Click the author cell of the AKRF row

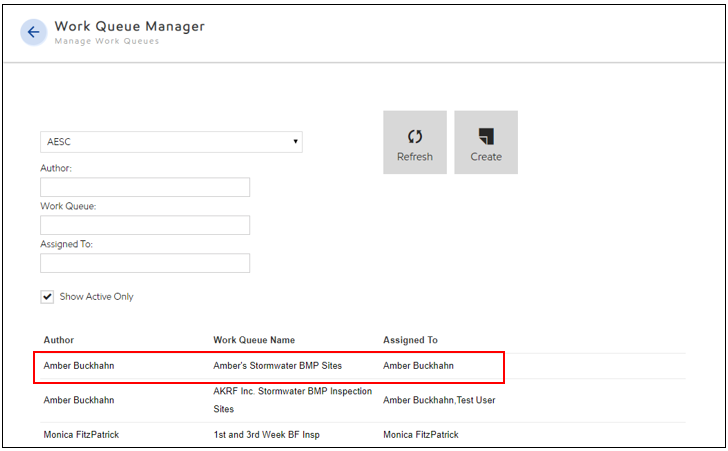tap(78, 400)
